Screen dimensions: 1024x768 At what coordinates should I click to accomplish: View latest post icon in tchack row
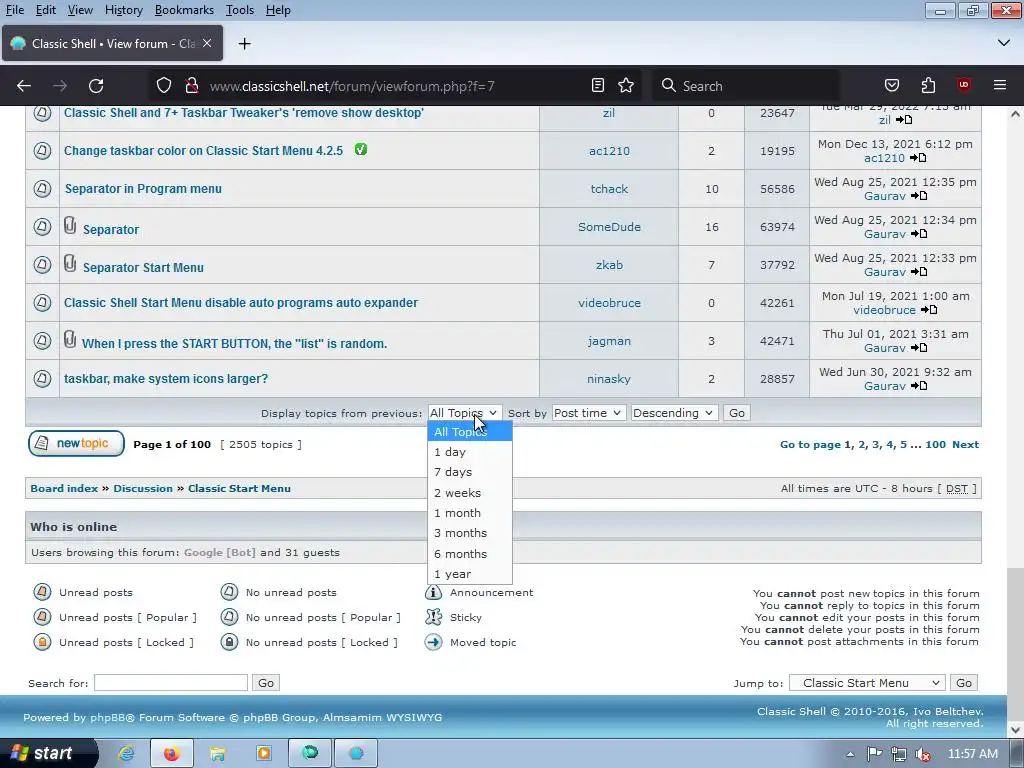coord(919,196)
